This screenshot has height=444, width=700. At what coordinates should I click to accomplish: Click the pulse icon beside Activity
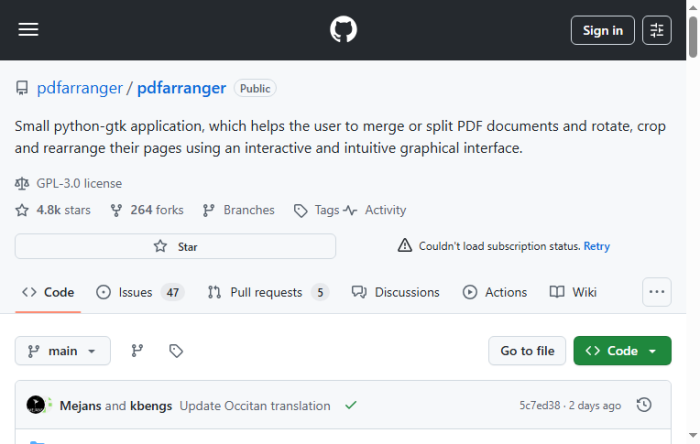(x=350, y=210)
